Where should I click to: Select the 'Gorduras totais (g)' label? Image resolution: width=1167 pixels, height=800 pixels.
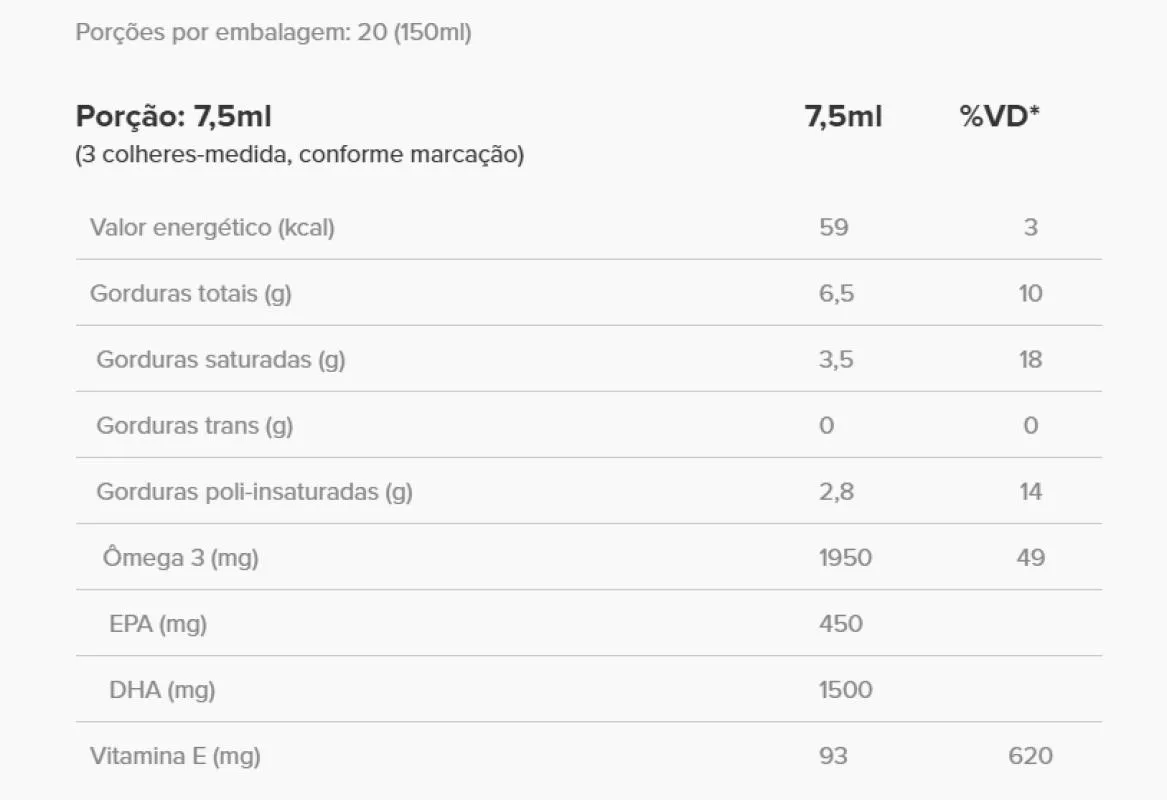coord(190,293)
